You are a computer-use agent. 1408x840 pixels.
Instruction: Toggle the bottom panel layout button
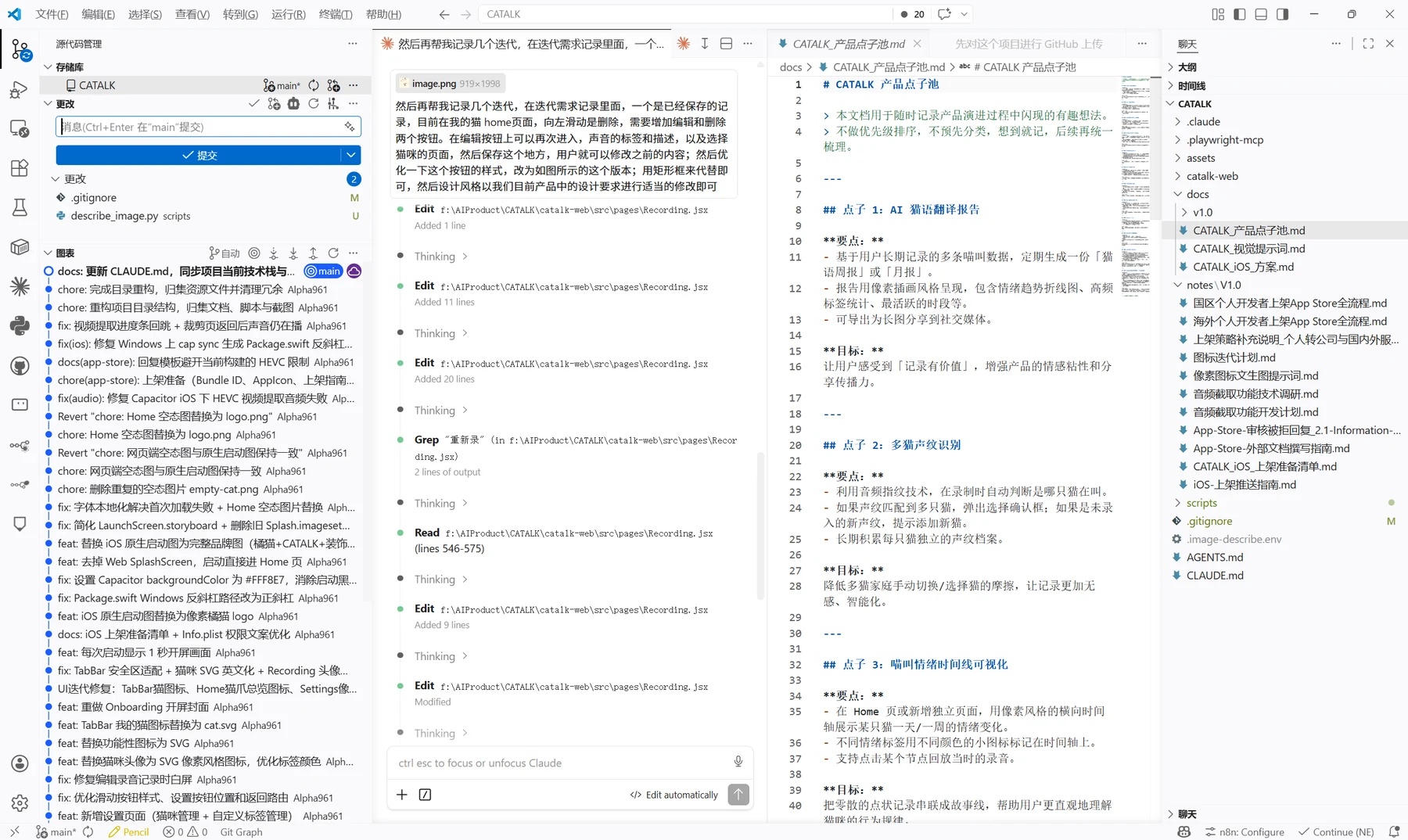[1261, 14]
